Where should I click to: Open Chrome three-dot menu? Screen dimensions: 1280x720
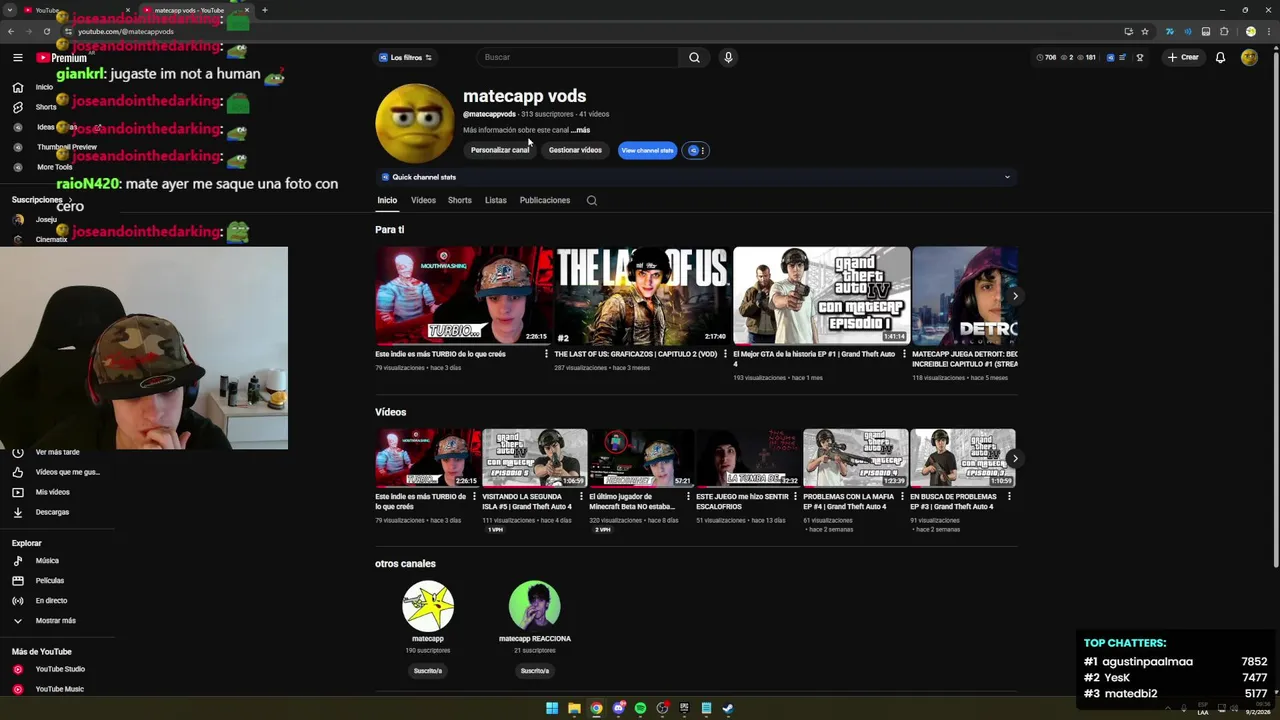point(1267,31)
